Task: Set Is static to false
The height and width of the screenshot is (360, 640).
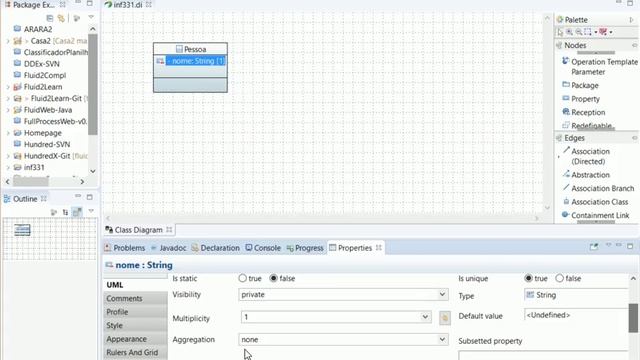Action: 273,278
